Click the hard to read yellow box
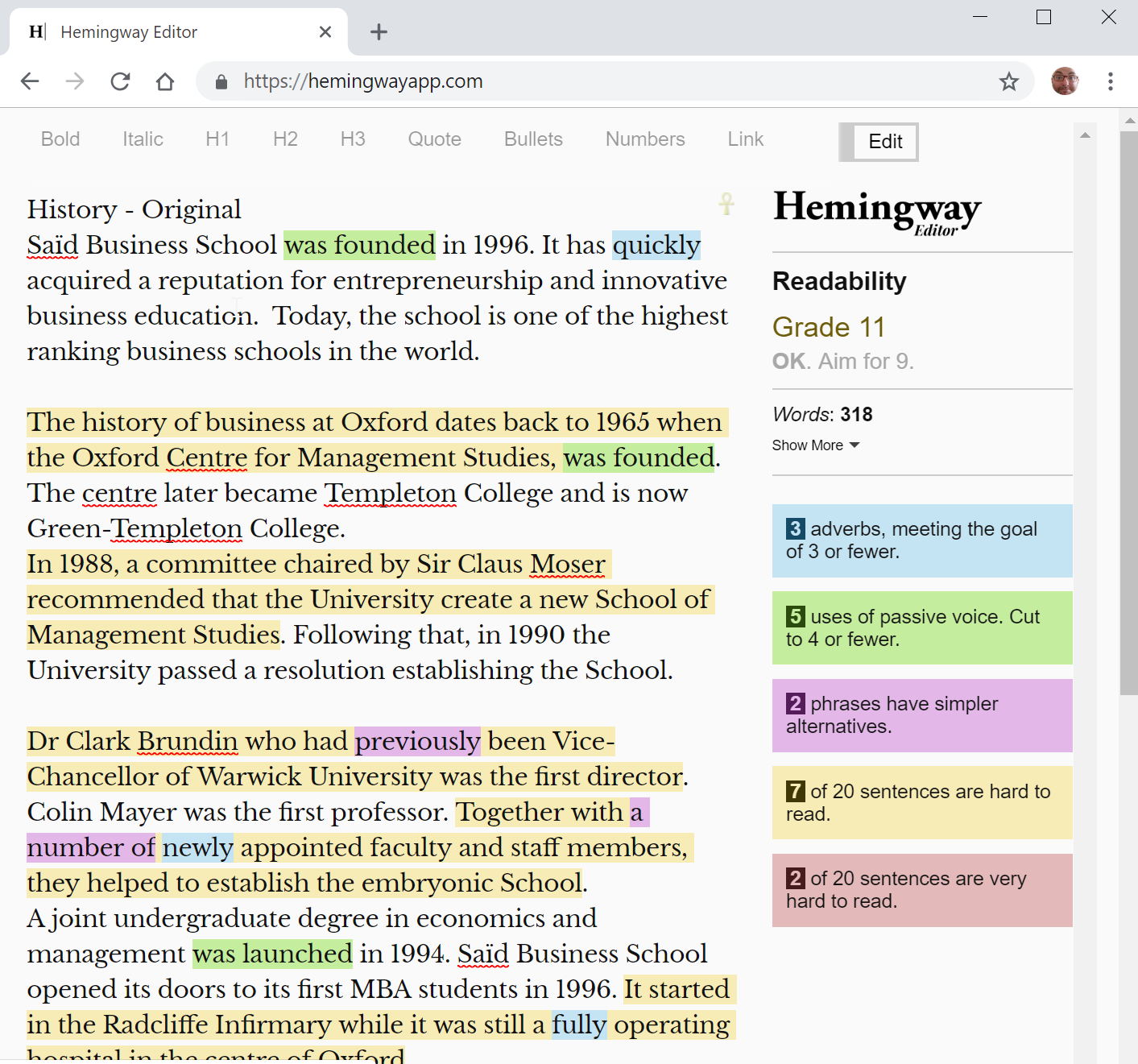 coord(922,803)
